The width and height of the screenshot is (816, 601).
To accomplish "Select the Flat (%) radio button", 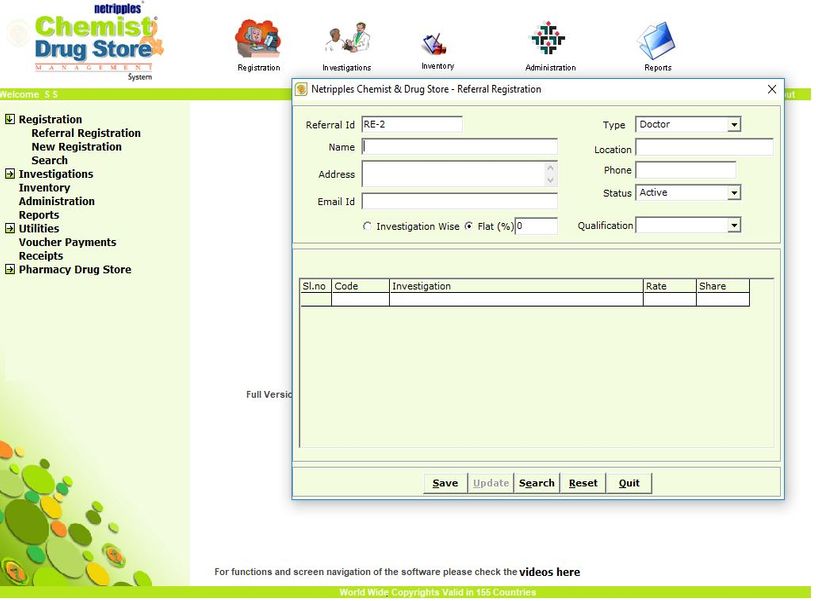I will 469,226.
